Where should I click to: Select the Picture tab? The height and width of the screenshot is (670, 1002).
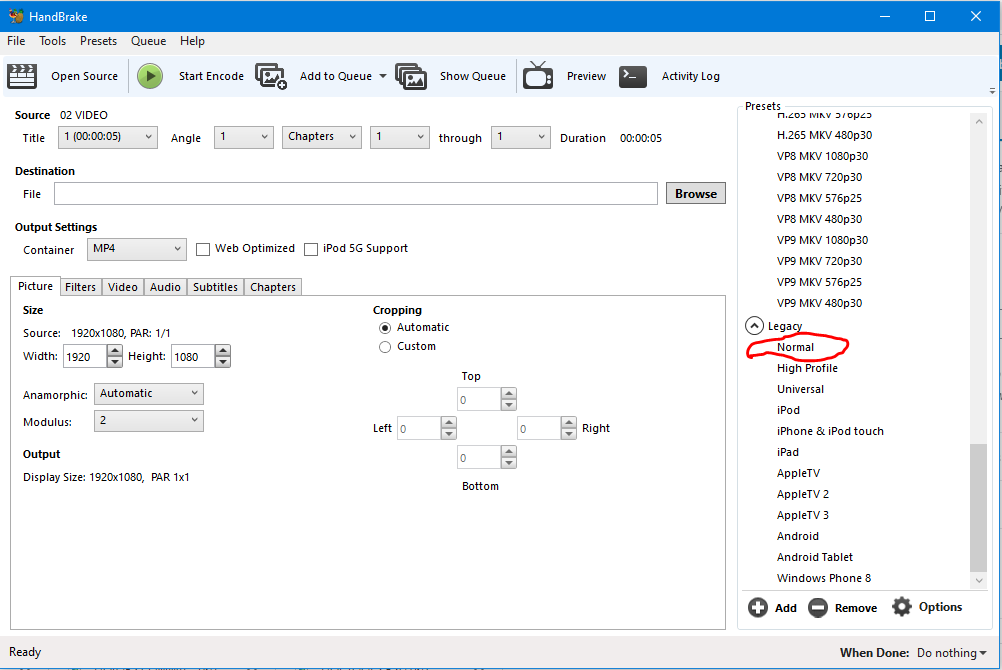[x=35, y=286]
